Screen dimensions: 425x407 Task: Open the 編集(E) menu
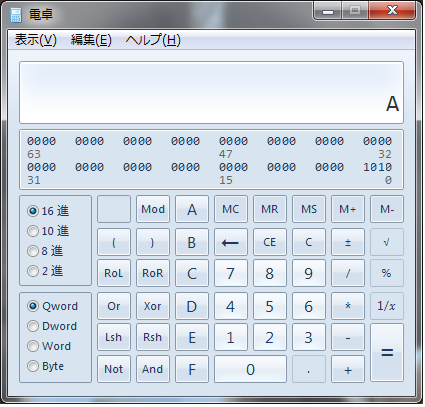pos(91,40)
